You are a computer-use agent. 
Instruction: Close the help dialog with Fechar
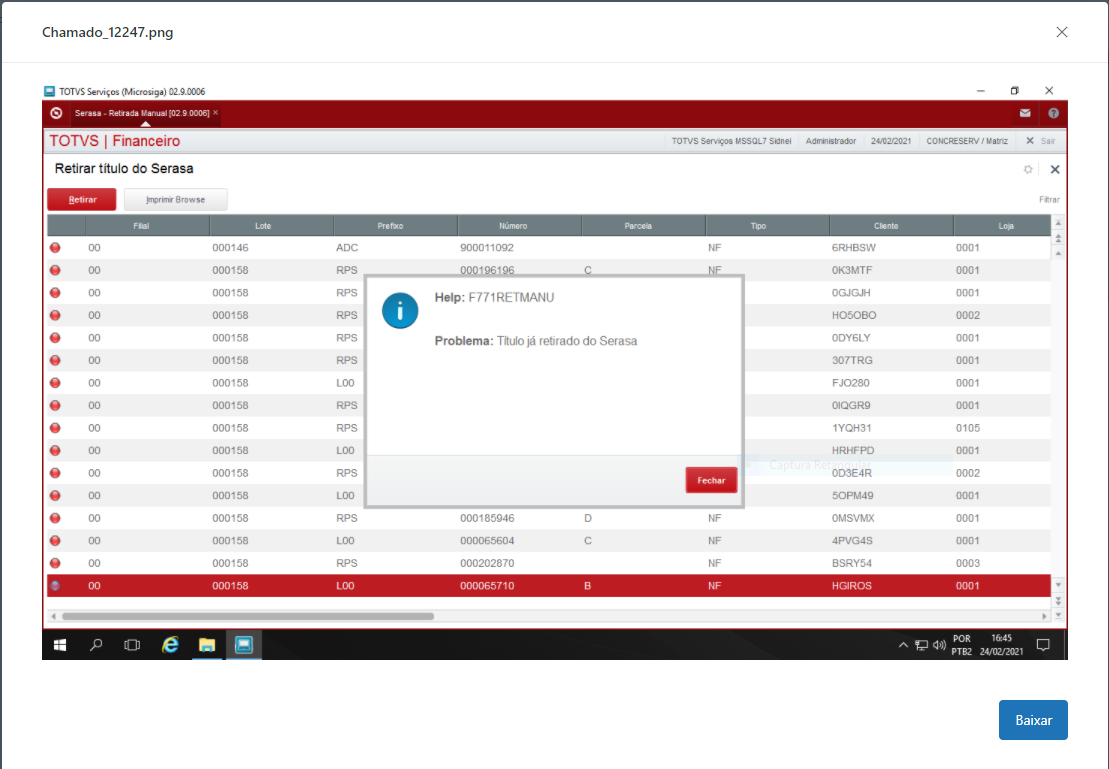711,480
